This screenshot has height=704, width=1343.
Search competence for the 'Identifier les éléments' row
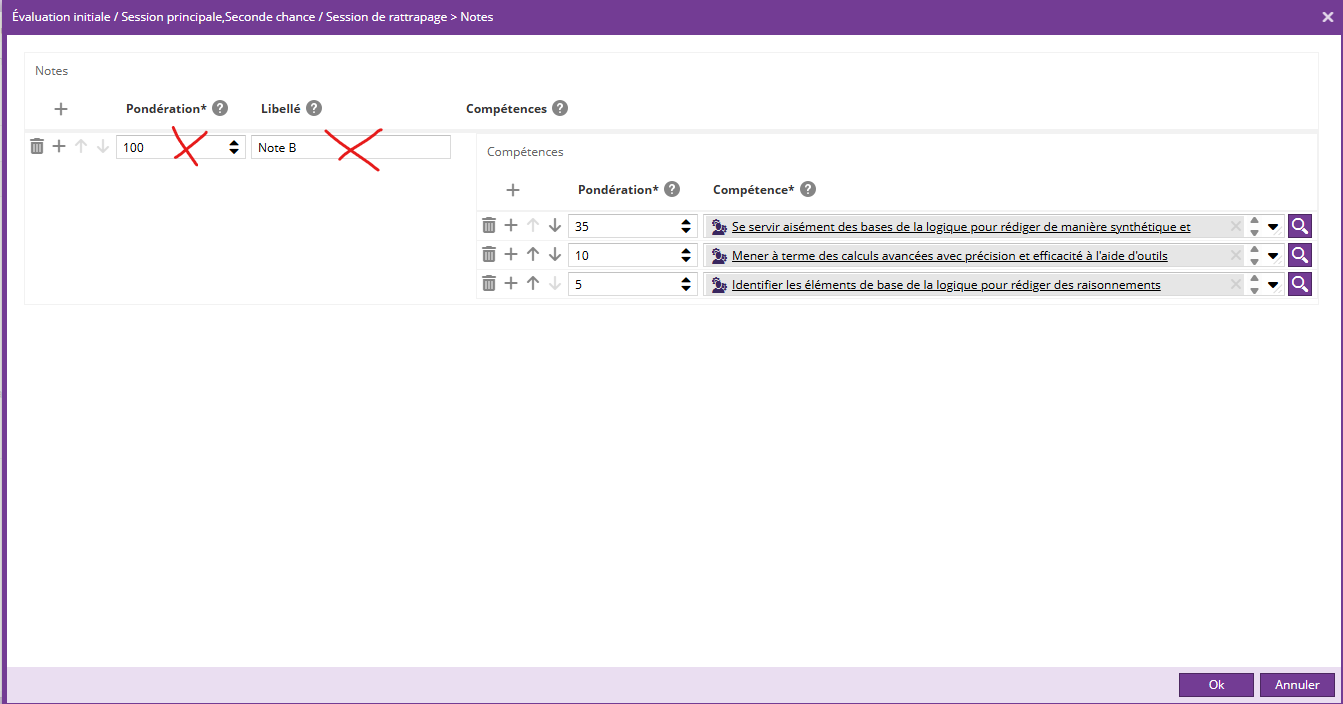(x=1299, y=285)
